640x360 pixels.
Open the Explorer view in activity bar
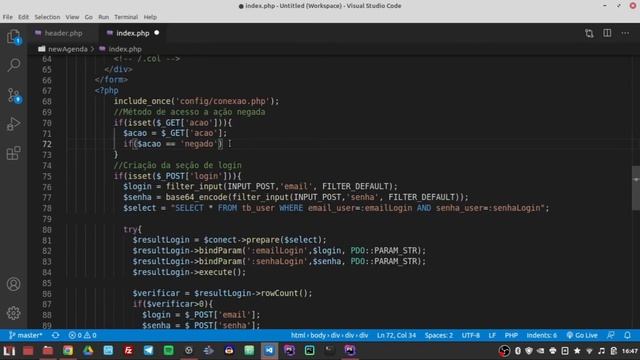13,37
